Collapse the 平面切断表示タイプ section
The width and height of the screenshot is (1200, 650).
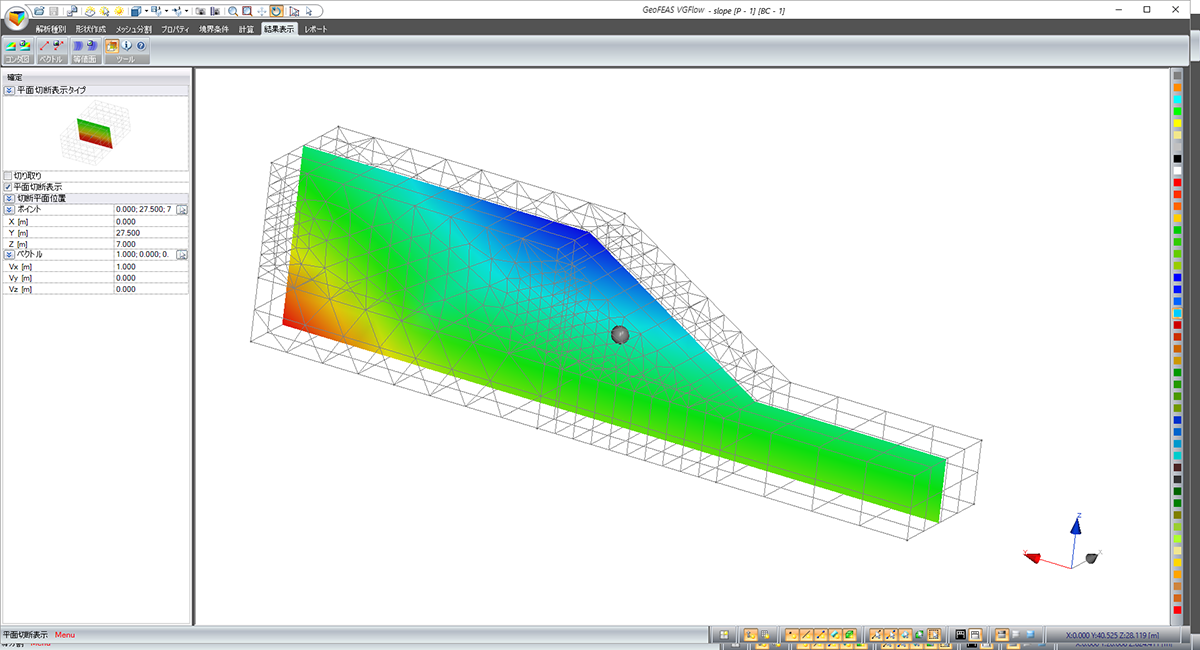[9, 90]
